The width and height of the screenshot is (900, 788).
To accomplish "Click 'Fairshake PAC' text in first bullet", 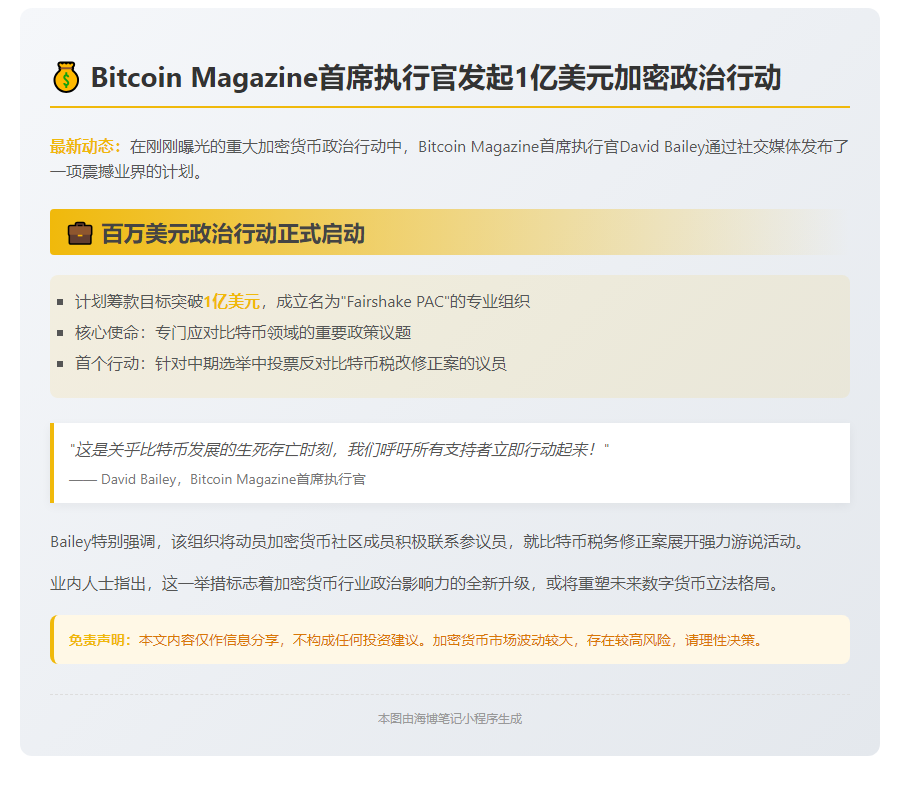I will coord(394,302).
